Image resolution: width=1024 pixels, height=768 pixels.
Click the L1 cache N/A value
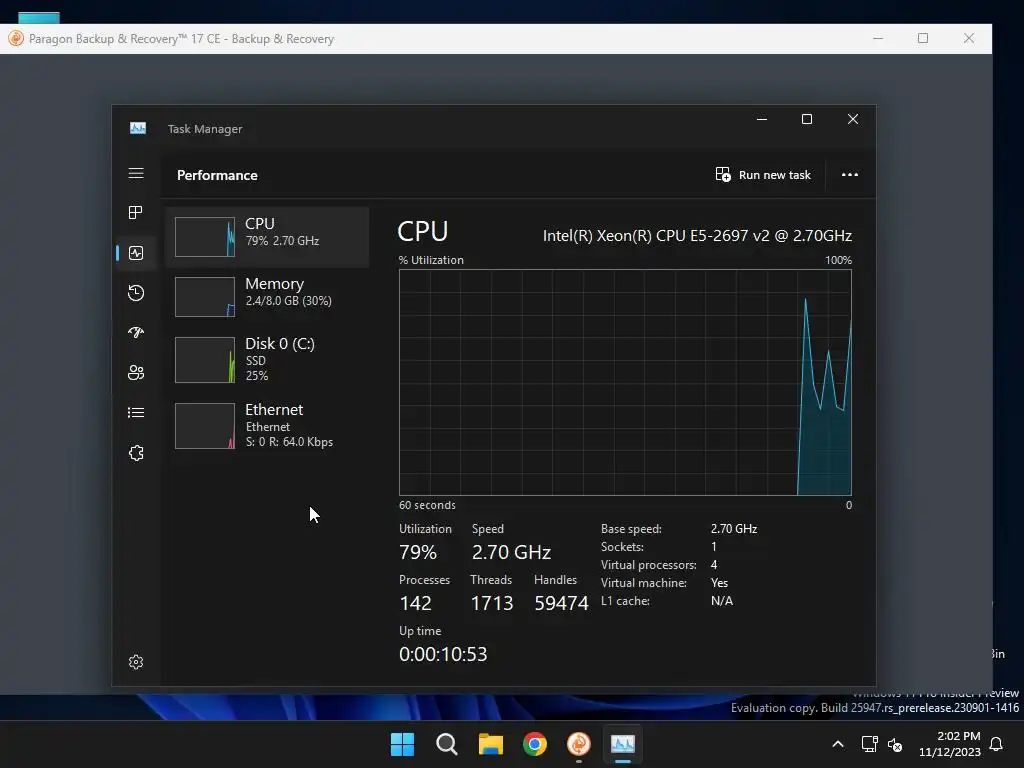[722, 601]
